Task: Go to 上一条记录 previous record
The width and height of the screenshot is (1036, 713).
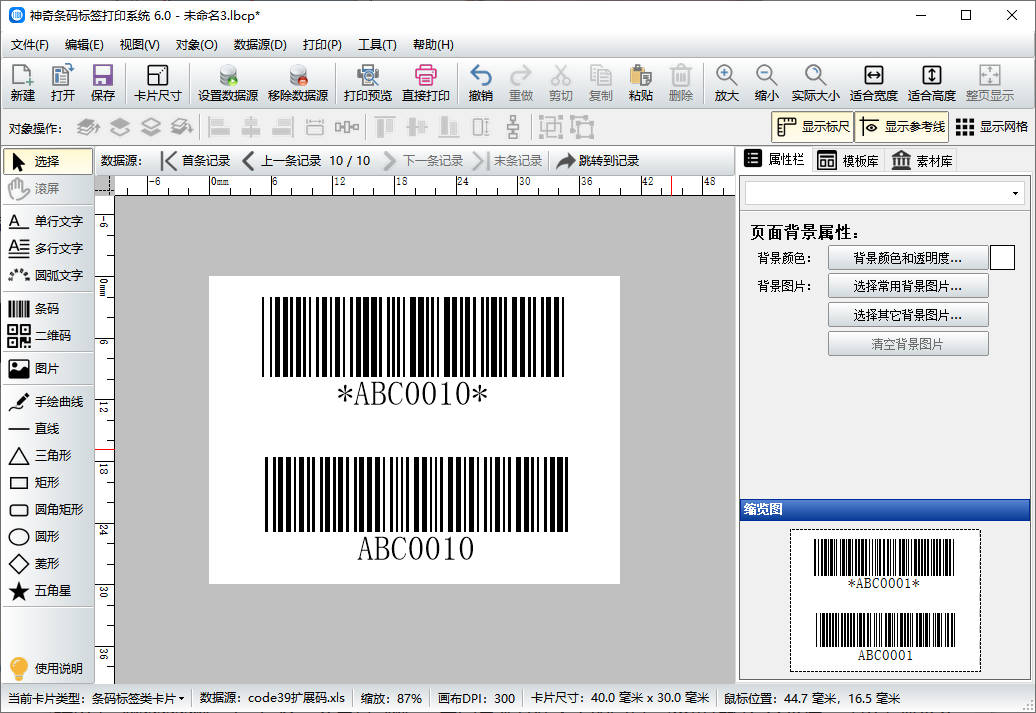Action: (x=281, y=161)
